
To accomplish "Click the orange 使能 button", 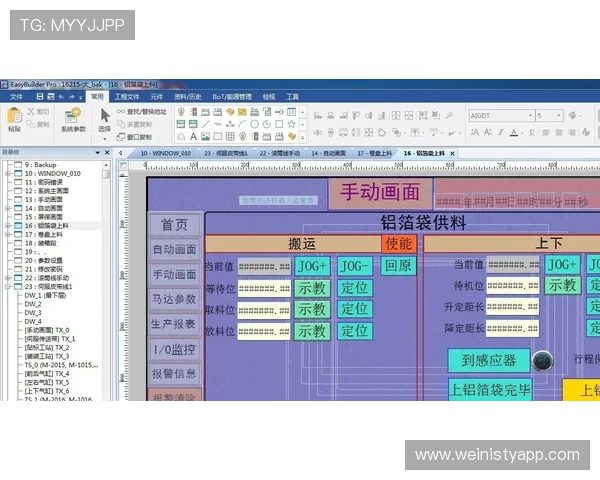I will point(399,244).
